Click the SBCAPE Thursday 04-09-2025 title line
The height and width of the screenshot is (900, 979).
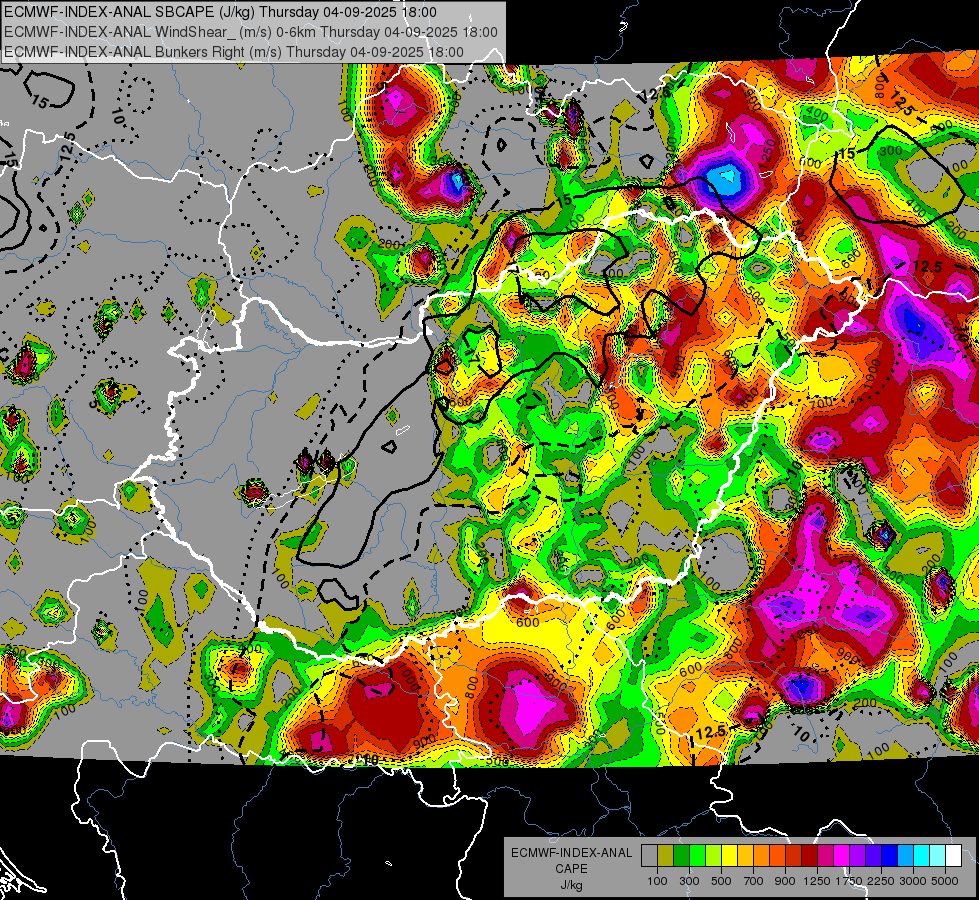220,12
